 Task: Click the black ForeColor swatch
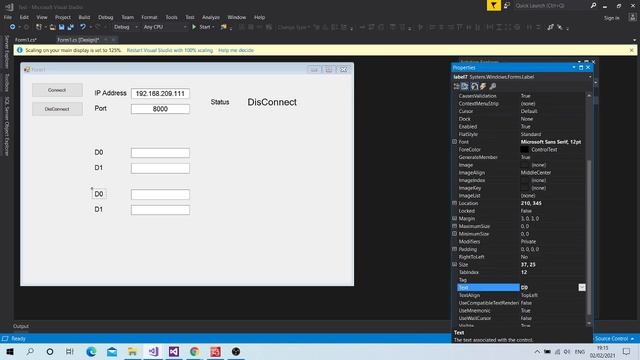tap(524, 149)
